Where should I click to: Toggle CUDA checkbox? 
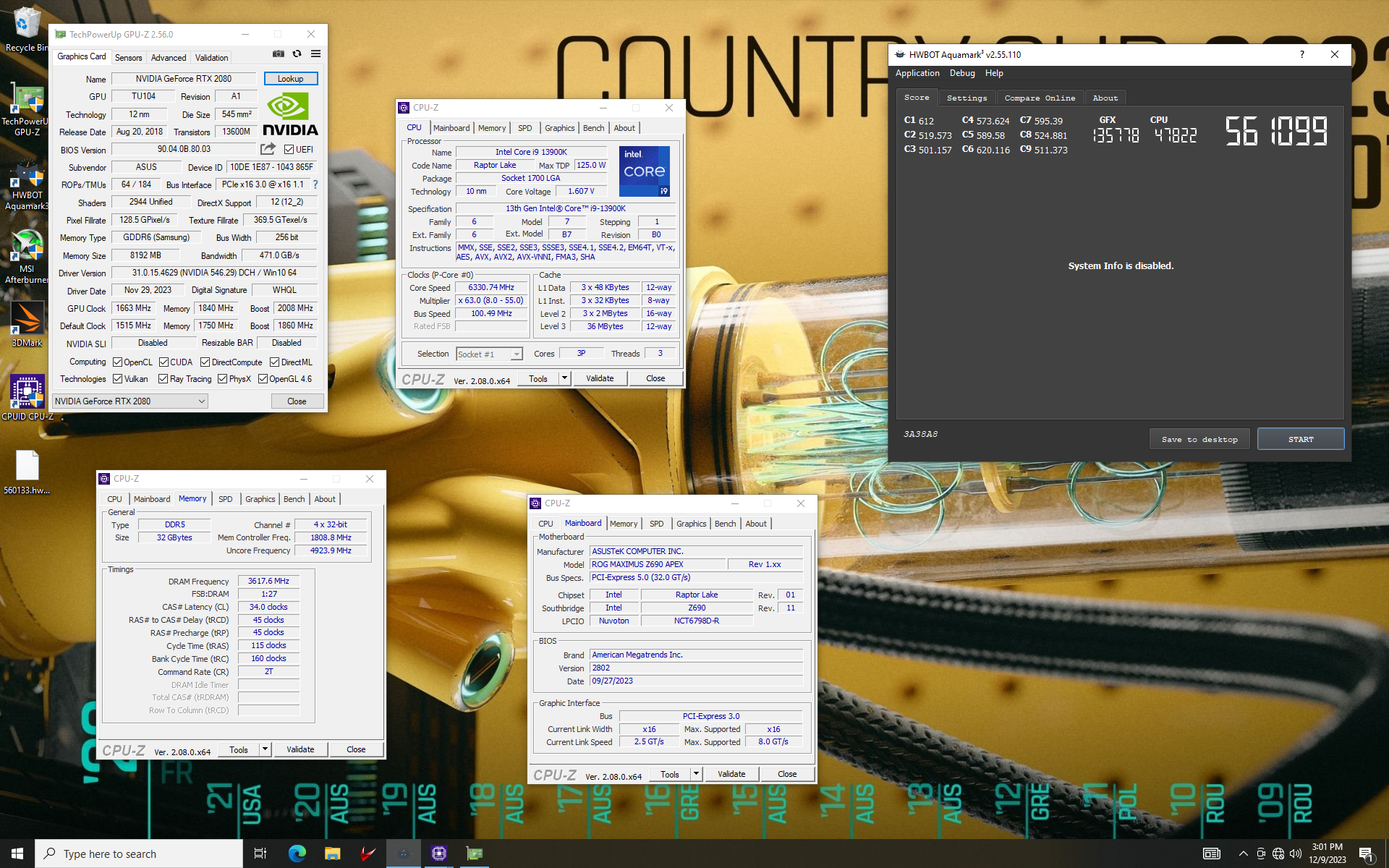click(x=164, y=362)
